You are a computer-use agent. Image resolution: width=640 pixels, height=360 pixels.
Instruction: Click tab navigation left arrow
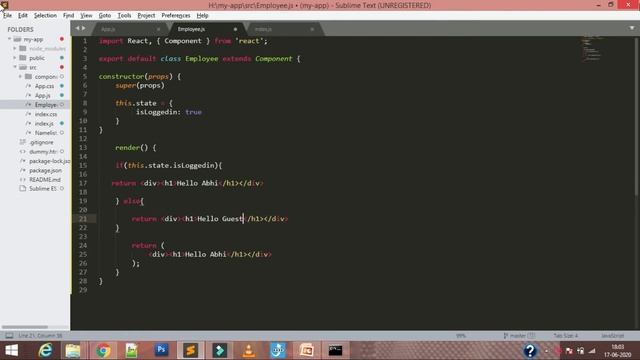tap(77, 28)
